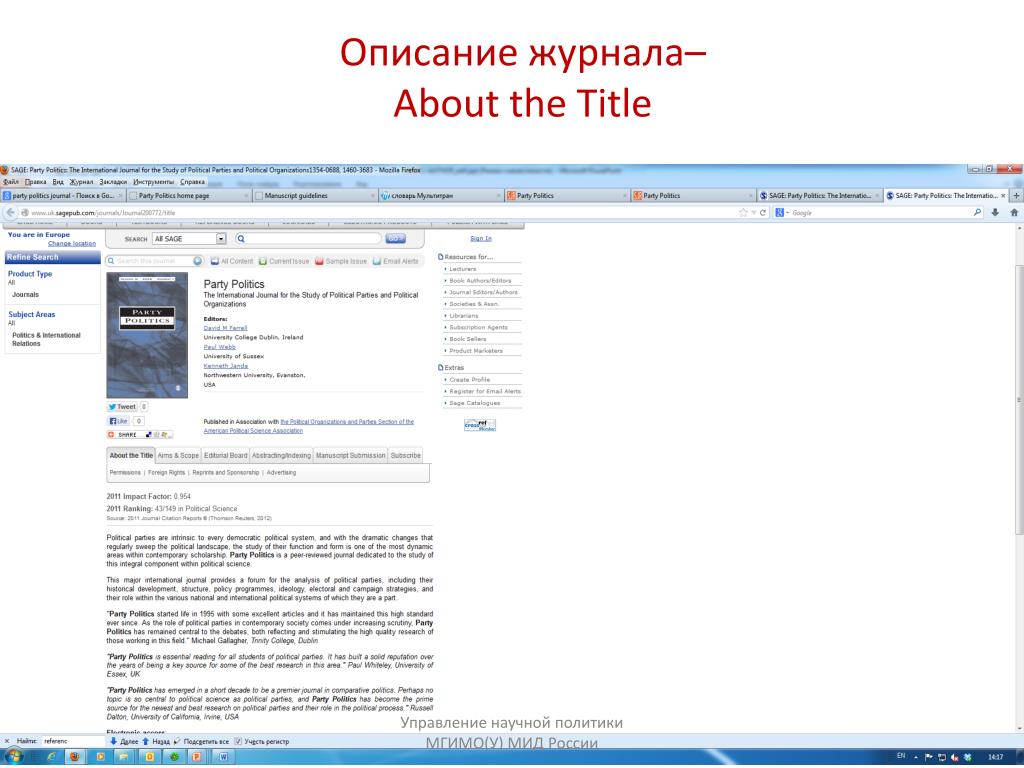Image resolution: width=1024 pixels, height=768 pixels.
Task: Open PowerPoint from the taskbar
Action: [x=196, y=757]
